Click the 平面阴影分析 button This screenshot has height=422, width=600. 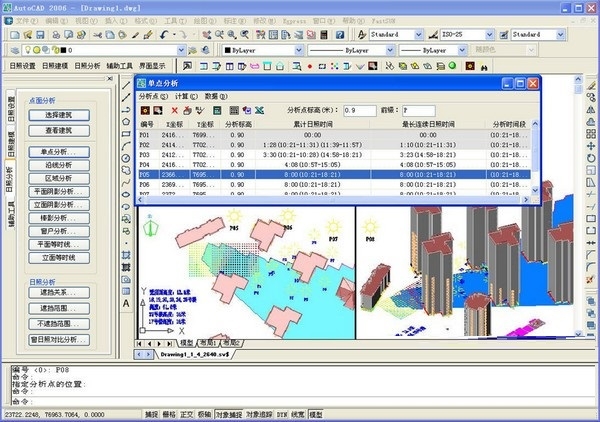point(59,192)
